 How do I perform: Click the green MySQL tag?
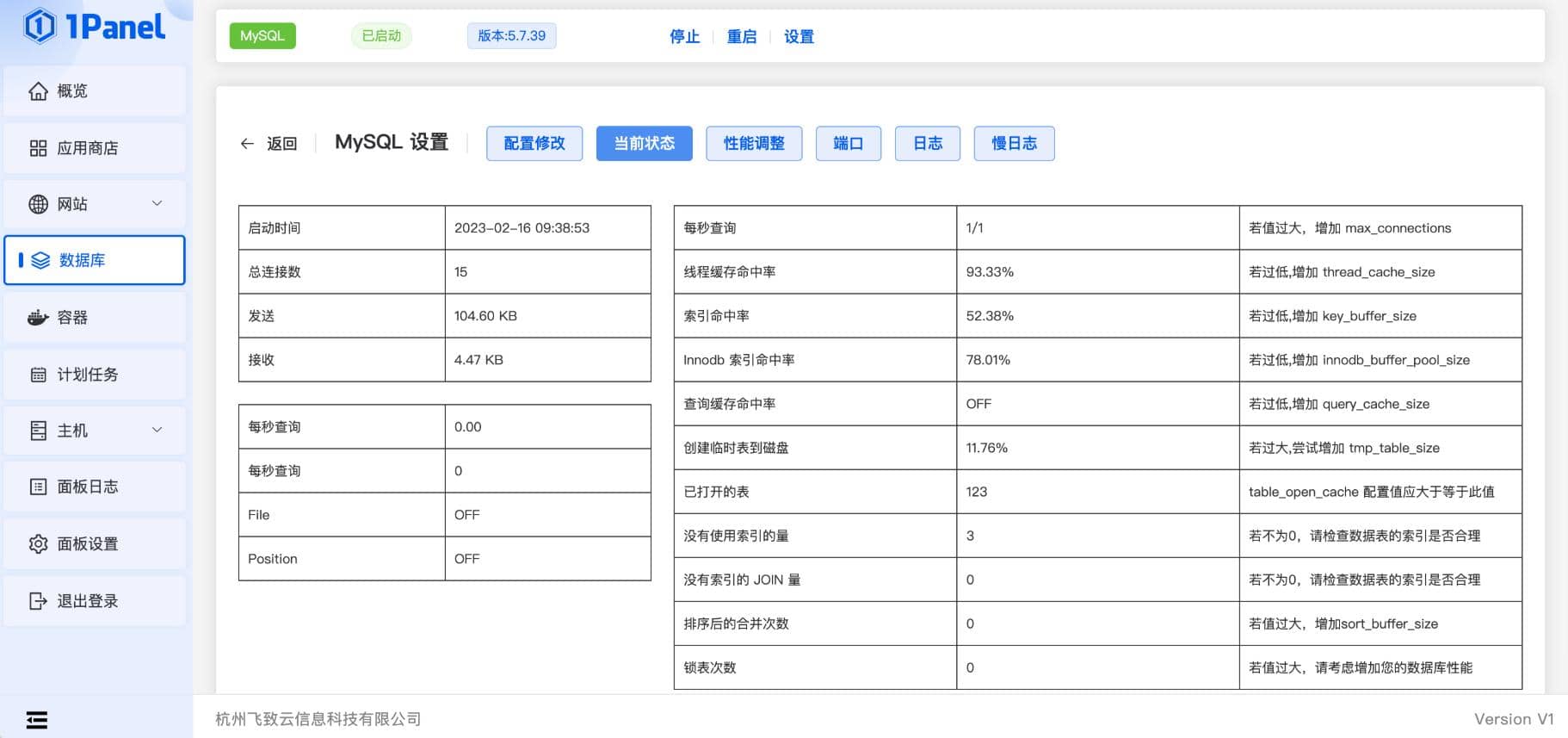(262, 35)
